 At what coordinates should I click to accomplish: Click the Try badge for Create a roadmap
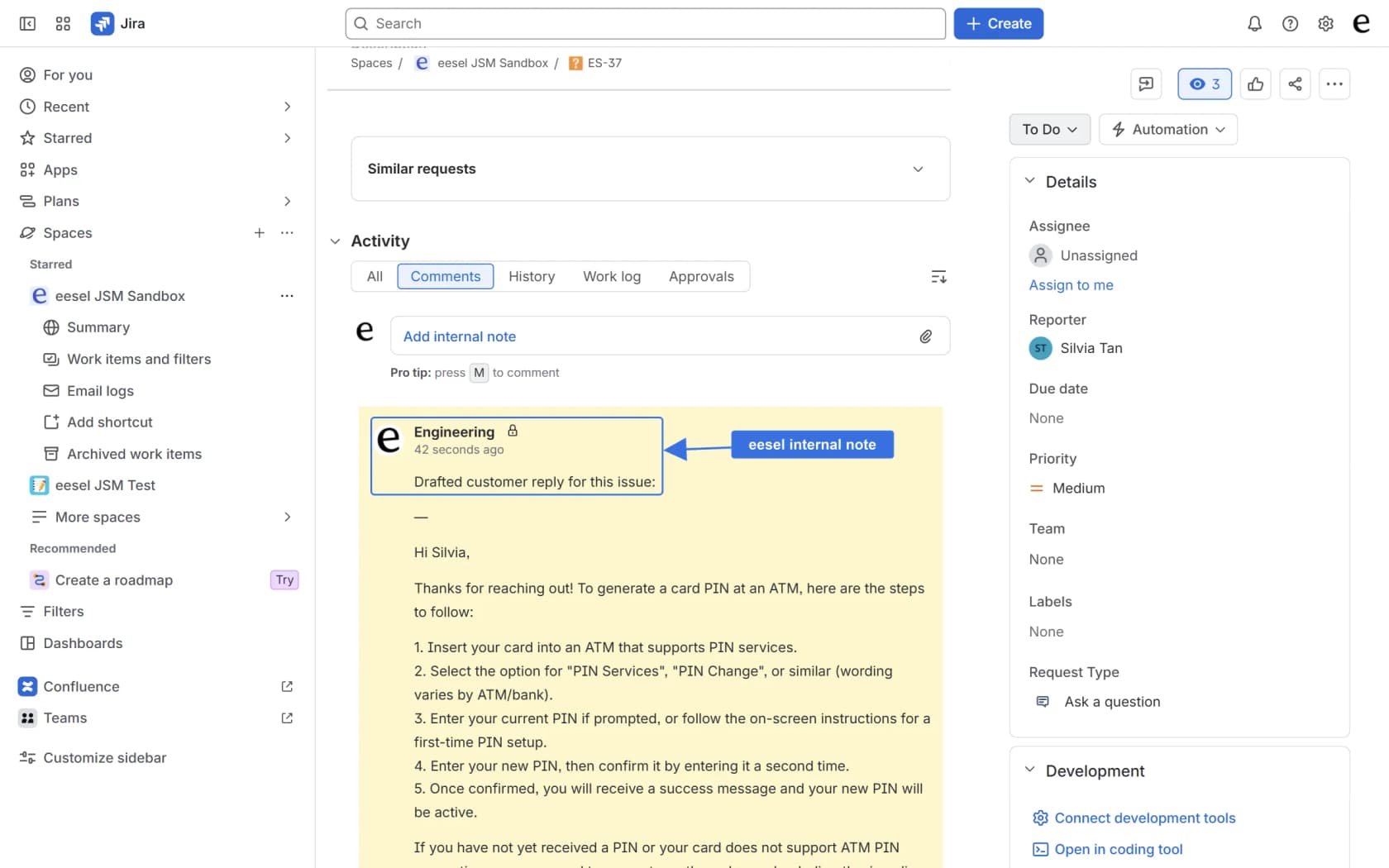tap(284, 580)
